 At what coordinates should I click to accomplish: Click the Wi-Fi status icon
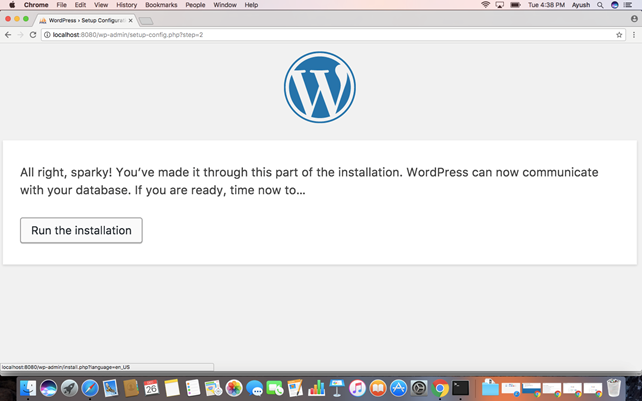[486, 5]
